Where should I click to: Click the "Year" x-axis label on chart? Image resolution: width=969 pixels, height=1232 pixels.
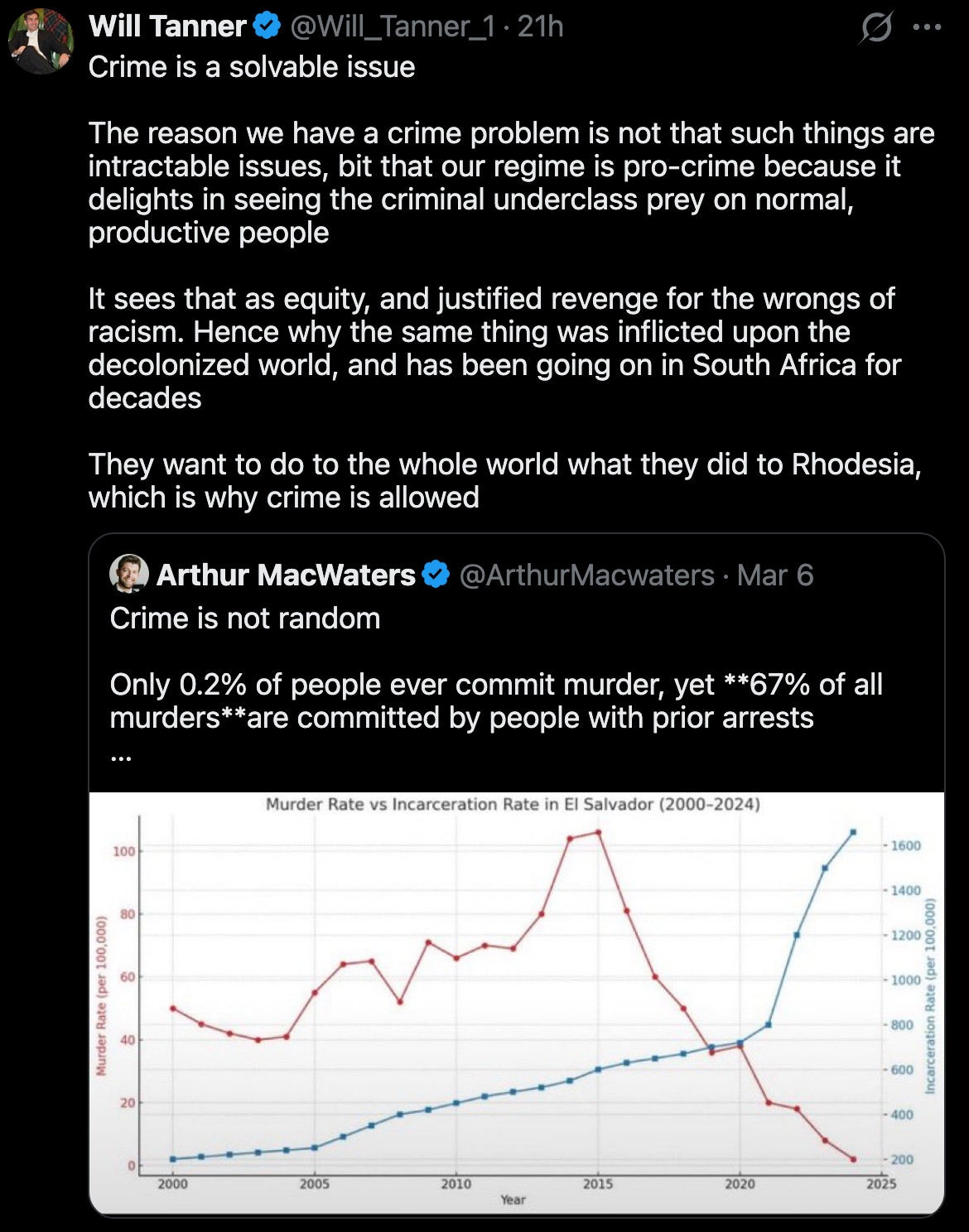[513, 1200]
